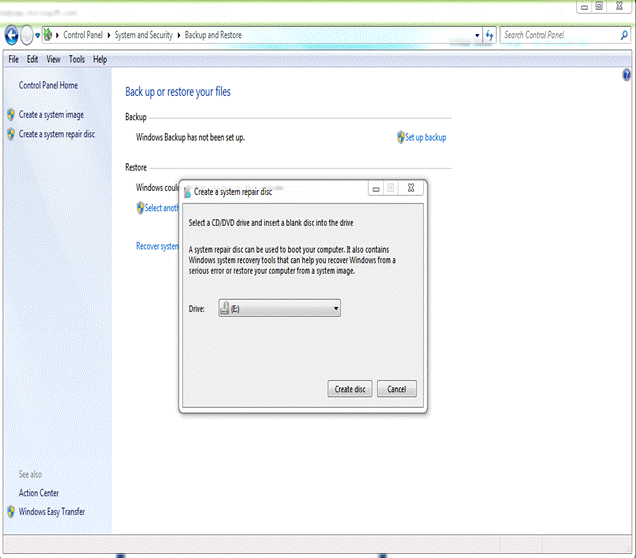The height and width of the screenshot is (558, 636).
Task: Click Create a system image link
Action: (51, 115)
